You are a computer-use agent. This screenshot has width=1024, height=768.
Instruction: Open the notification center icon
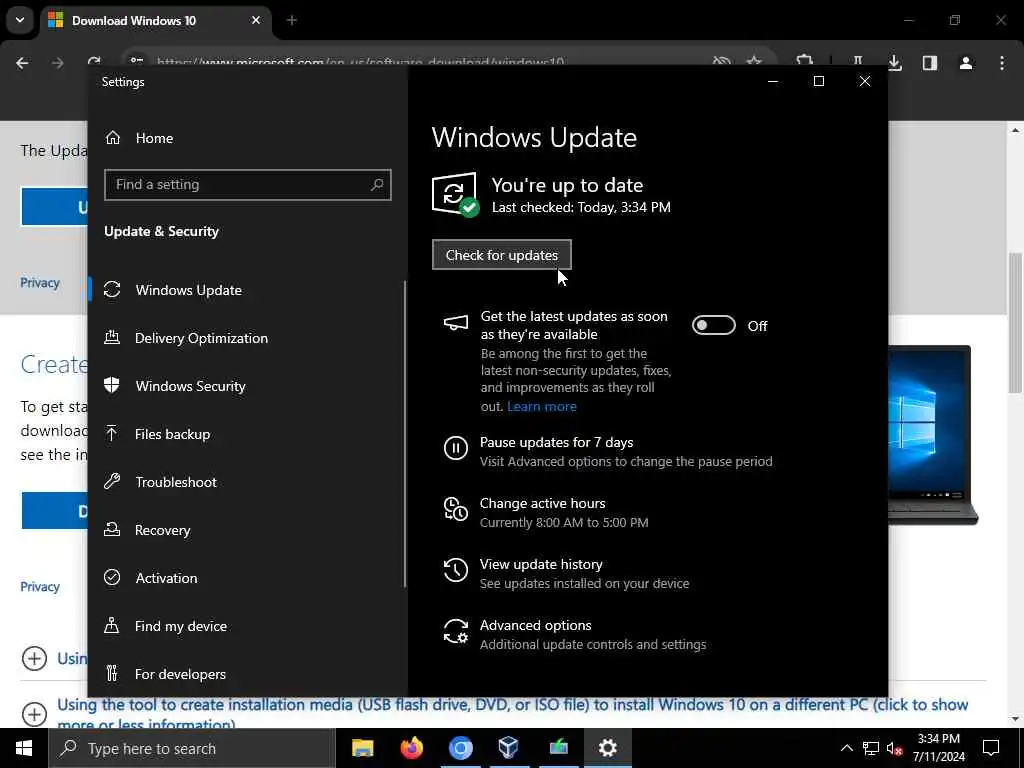click(991, 748)
